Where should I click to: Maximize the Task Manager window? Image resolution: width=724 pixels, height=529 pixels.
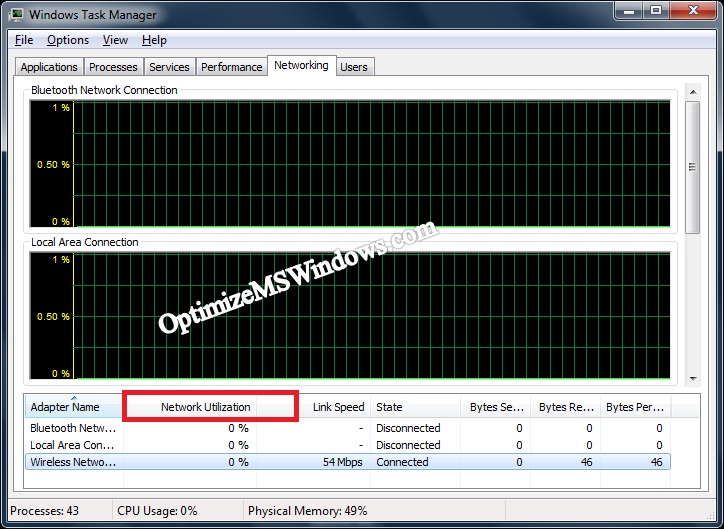656,10
